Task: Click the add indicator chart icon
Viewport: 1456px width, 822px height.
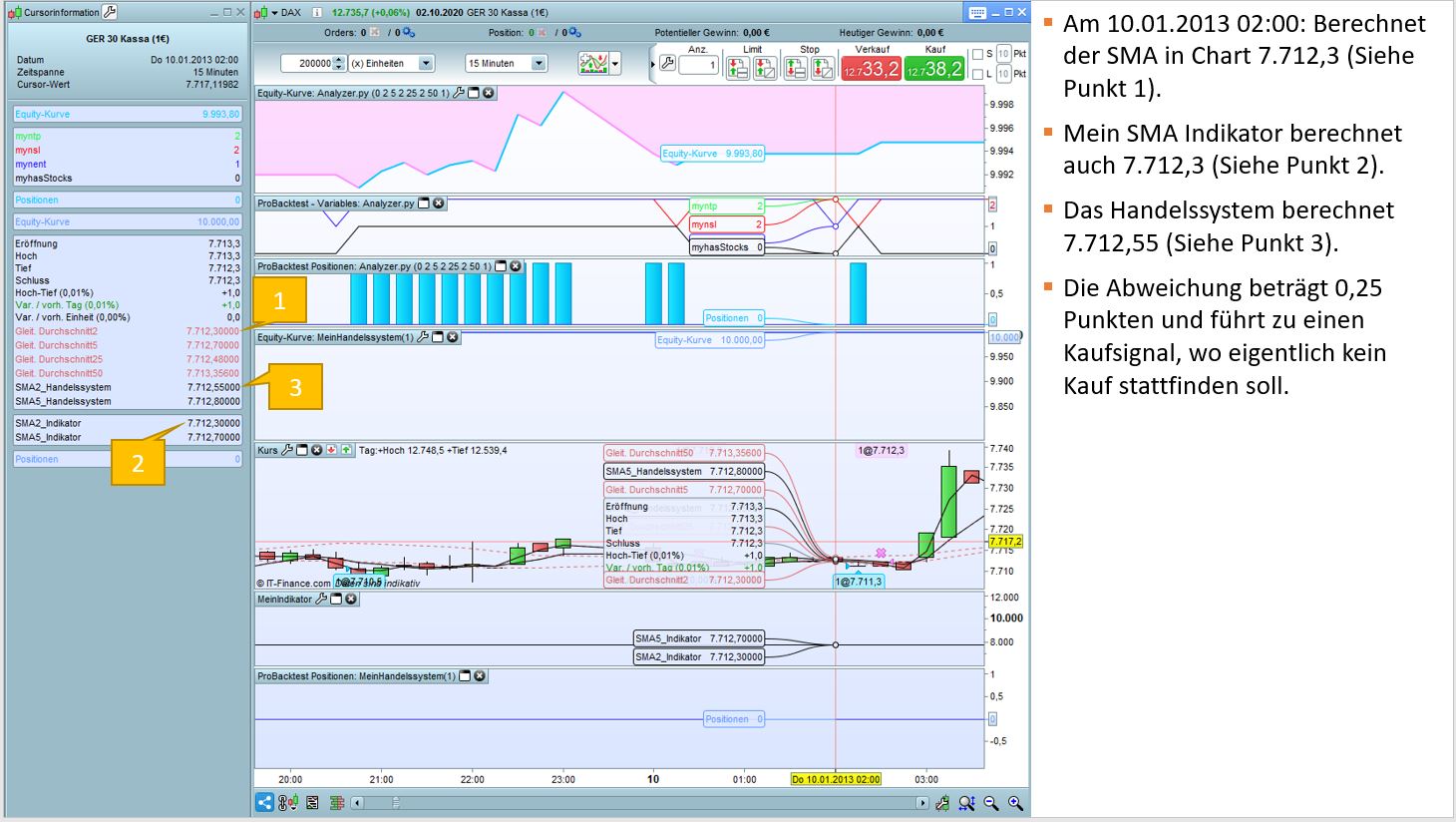Action: click(593, 63)
